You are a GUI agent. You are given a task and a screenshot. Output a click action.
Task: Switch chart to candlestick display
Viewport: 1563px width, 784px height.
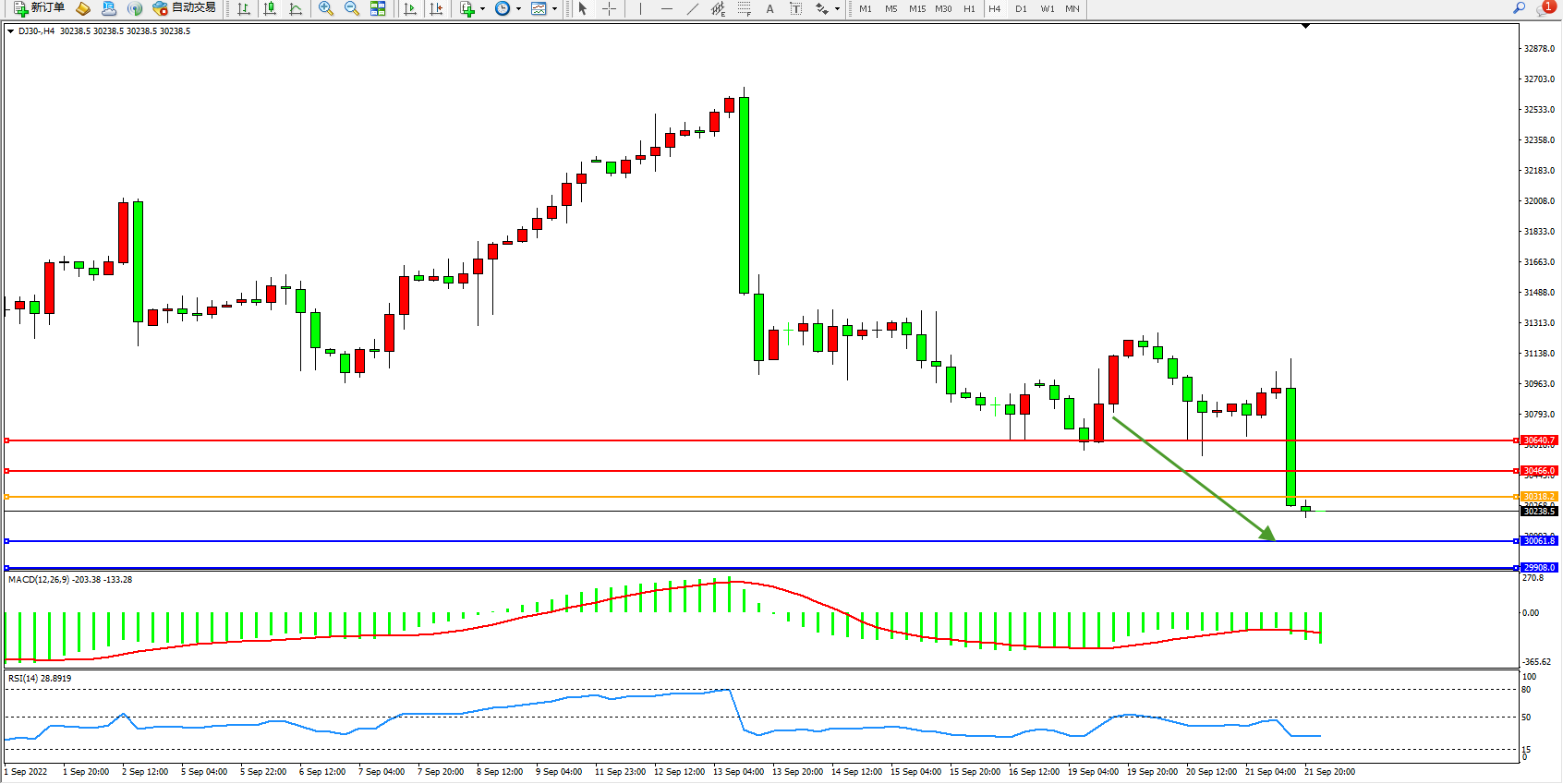(x=270, y=8)
